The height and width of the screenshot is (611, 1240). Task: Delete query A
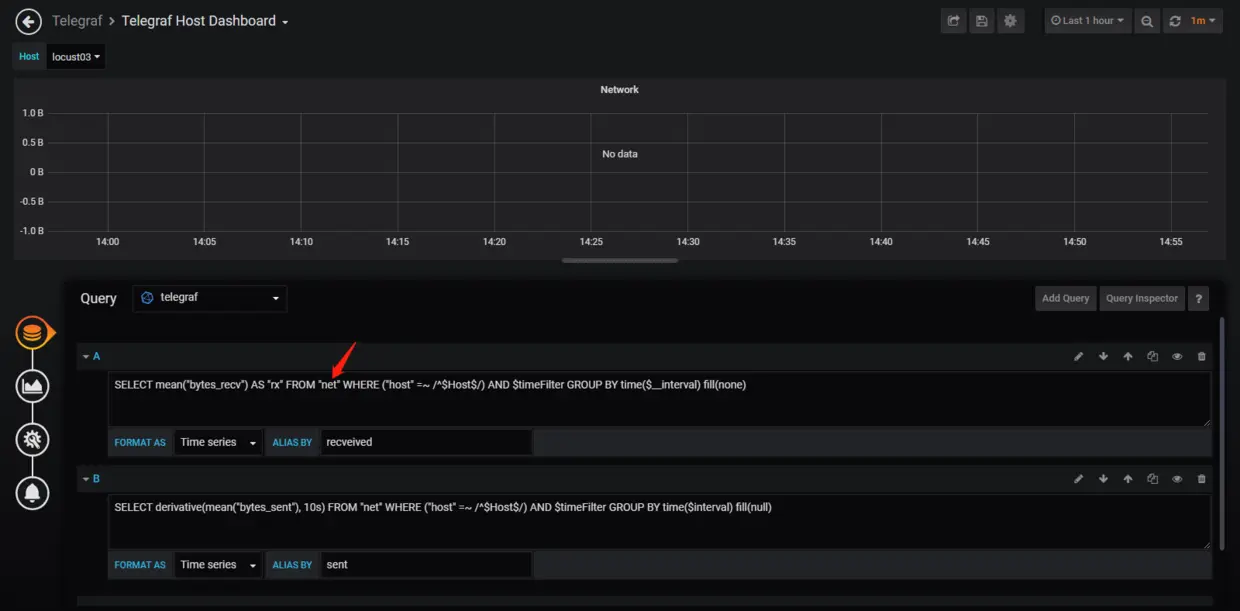click(x=1201, y=356)
